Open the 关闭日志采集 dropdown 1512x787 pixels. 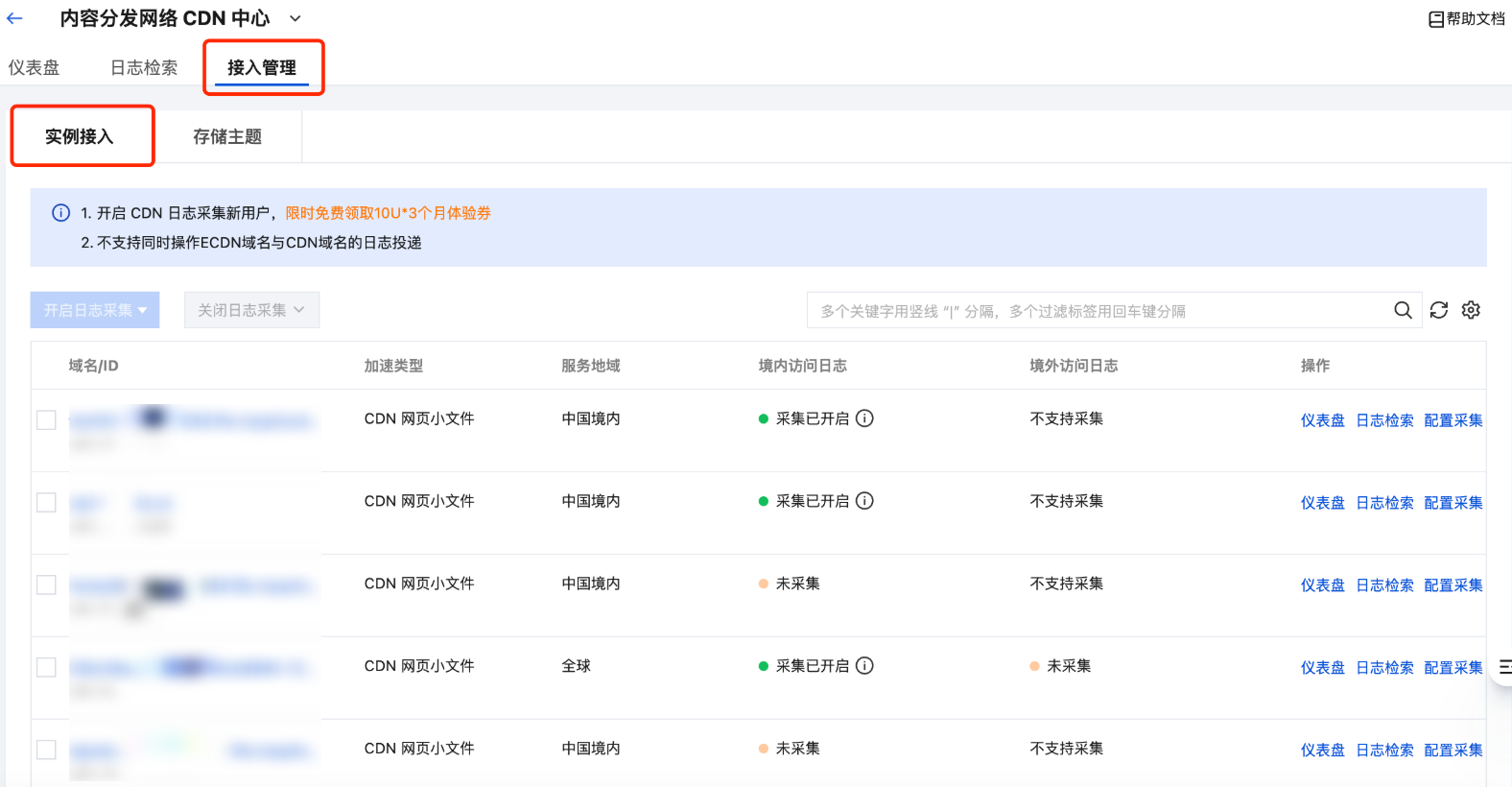251,310
